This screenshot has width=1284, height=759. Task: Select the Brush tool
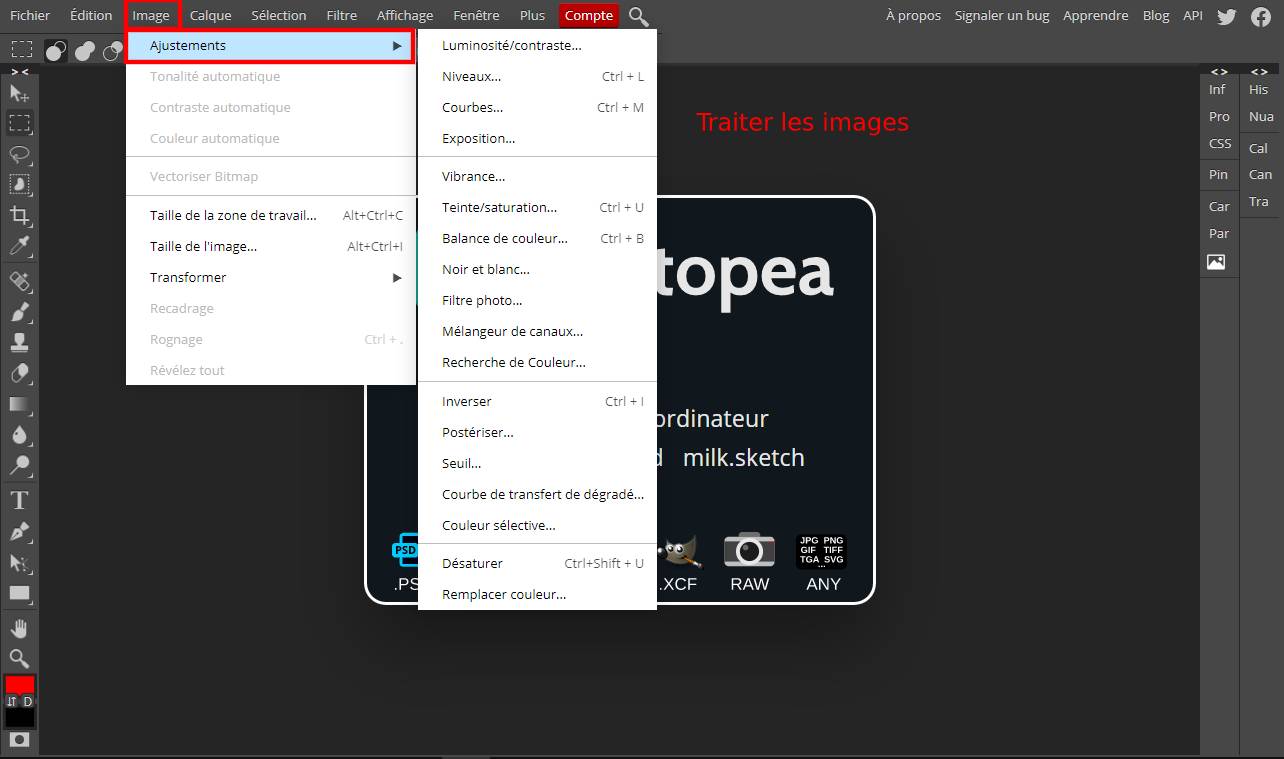click(x=19, y=312)
